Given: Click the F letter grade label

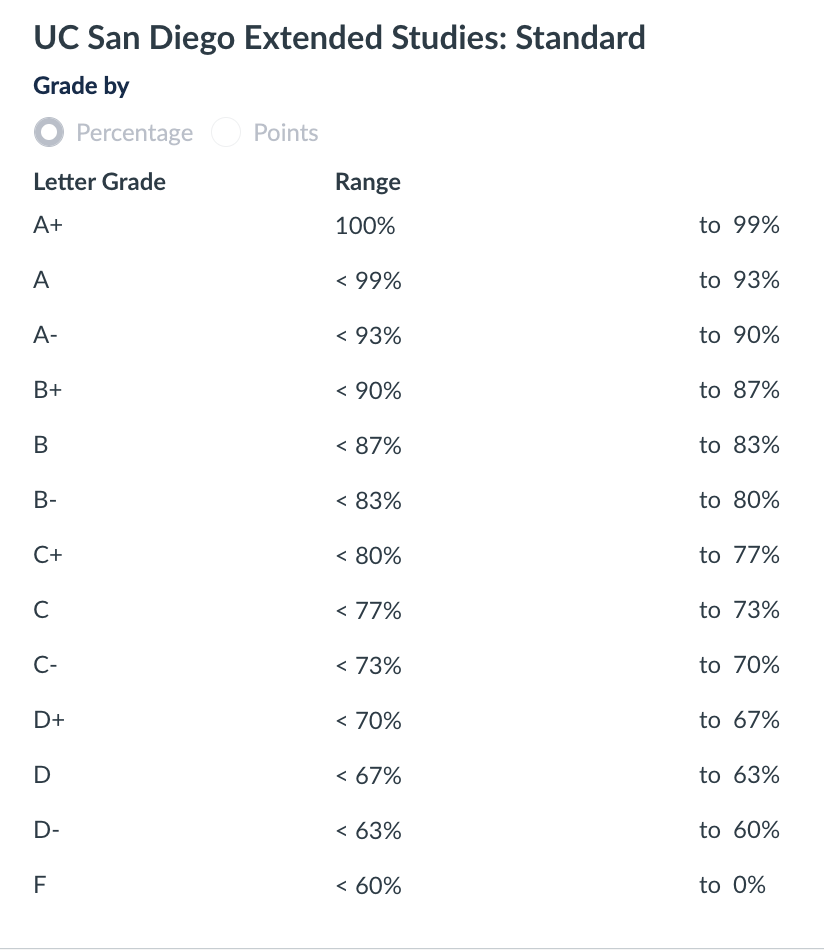Looking at the screenshot, I should point(39,885).
